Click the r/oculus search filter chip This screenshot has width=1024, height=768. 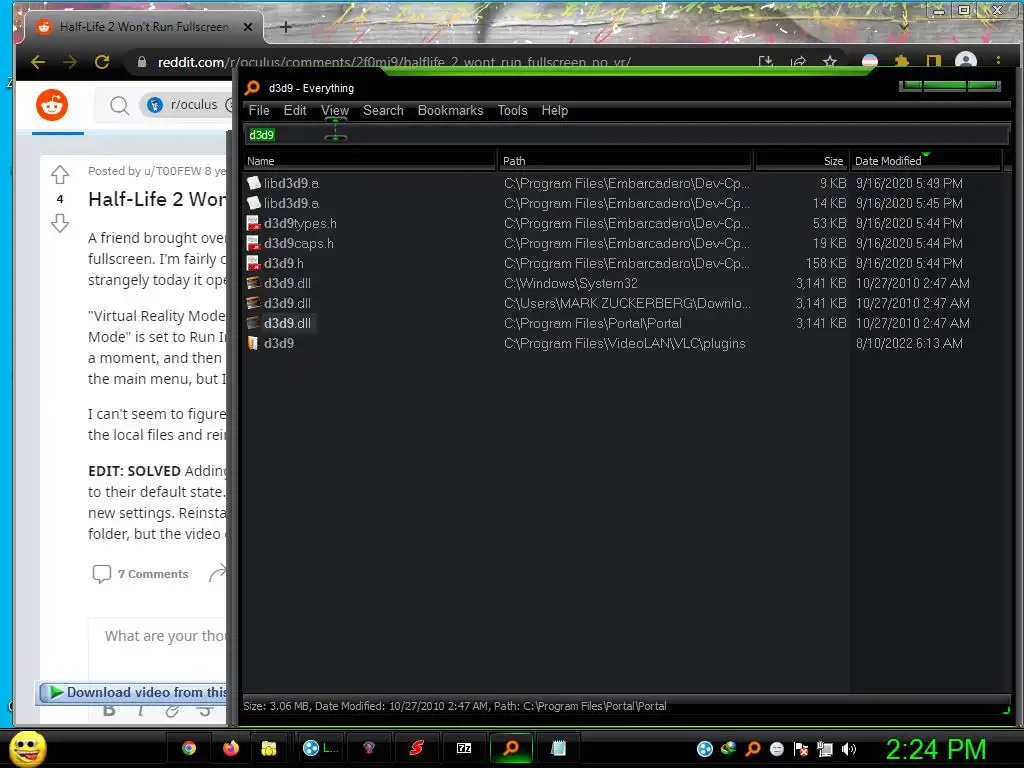click(x=185, y=104)
